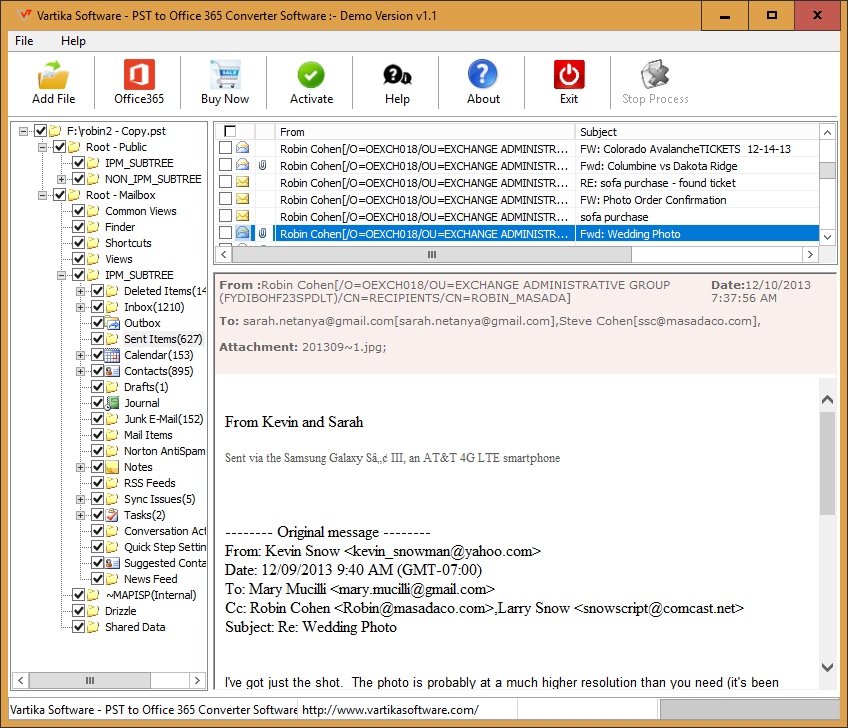Click email list scroll-right arrow
Viewport: 848px width, 728px height.
[x=810, y=254]
